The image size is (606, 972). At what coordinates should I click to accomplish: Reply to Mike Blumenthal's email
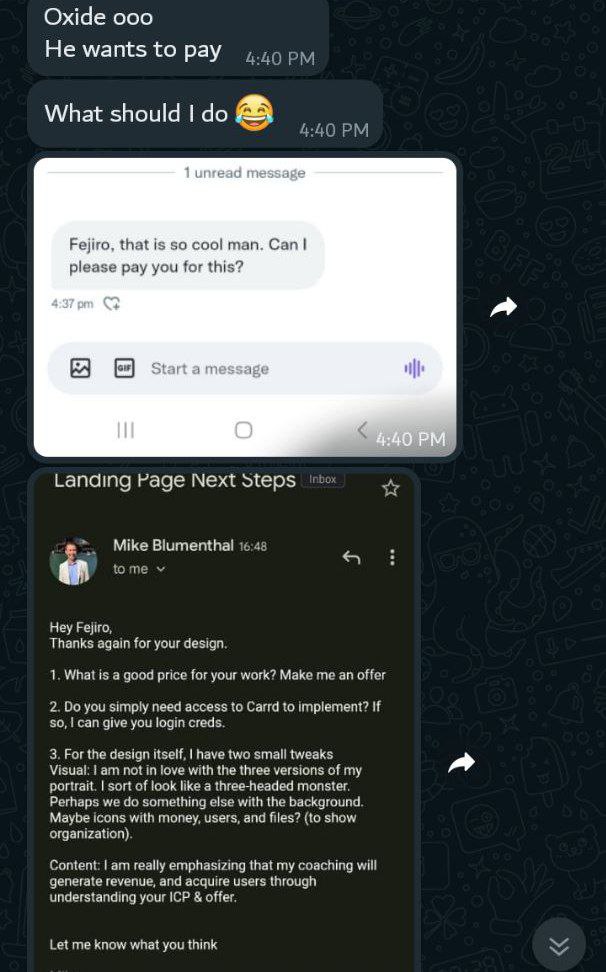coord(351,557)
